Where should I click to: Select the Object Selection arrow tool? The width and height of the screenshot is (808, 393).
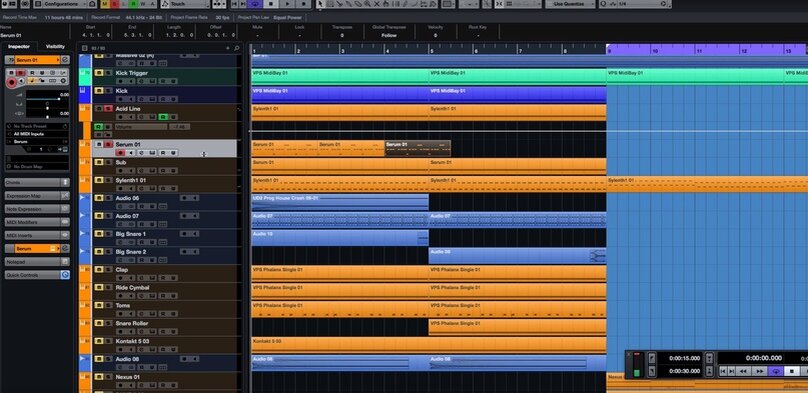click(x=320, y=4)
